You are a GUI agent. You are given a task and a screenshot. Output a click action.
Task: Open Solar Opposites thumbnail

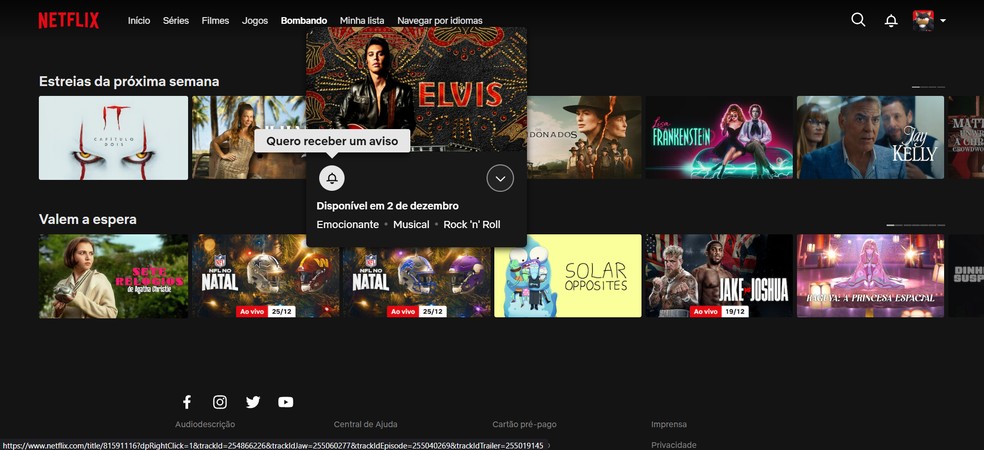568,276
